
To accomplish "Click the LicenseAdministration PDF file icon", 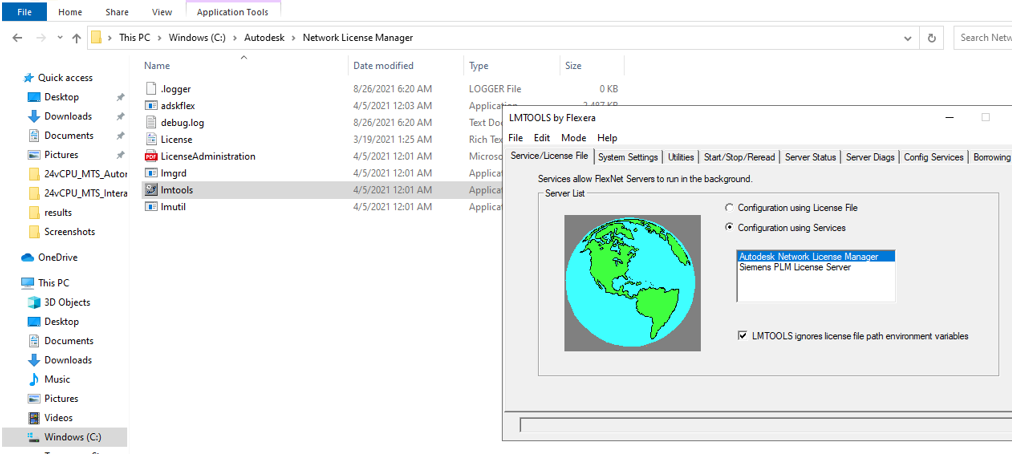I will [x=152, y=156].
